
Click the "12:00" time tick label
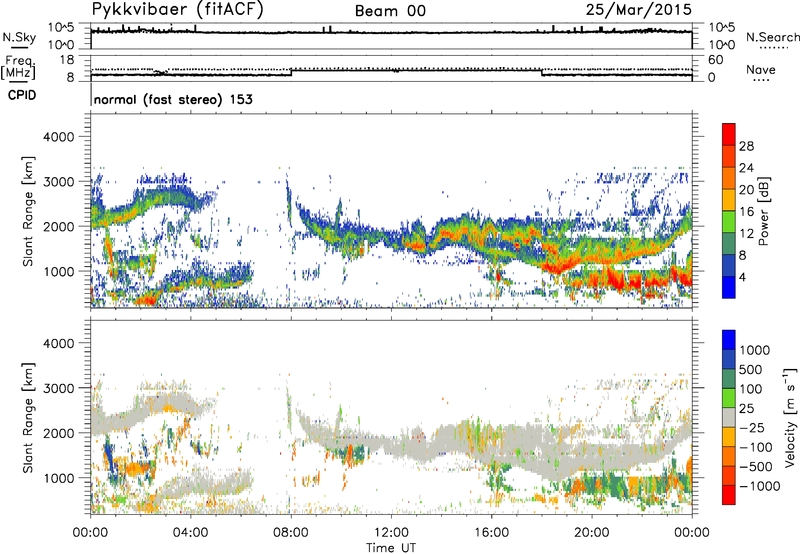pos(391,533)
